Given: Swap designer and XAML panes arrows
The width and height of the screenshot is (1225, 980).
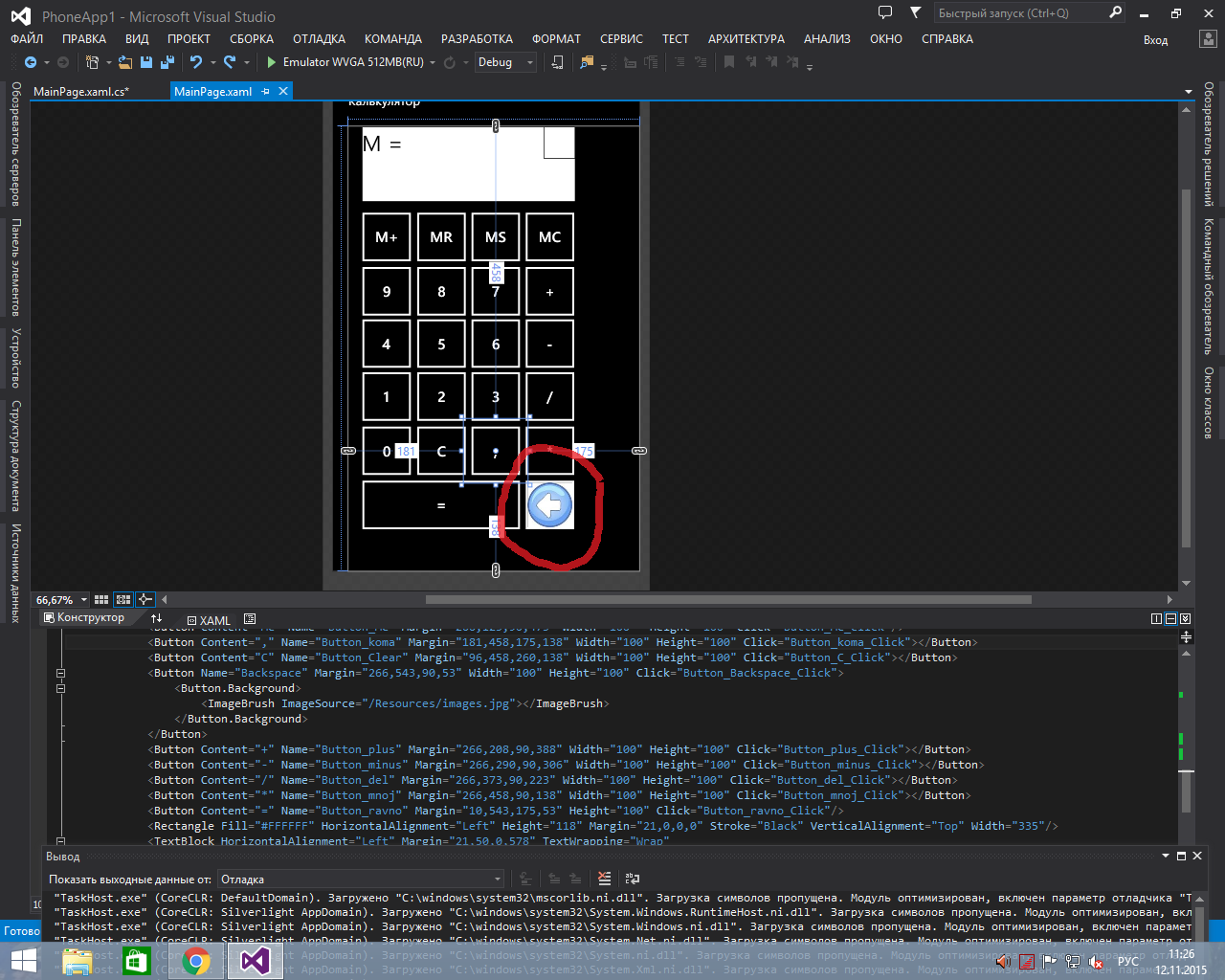Looking at the screenshot, I should pos(157,619).
